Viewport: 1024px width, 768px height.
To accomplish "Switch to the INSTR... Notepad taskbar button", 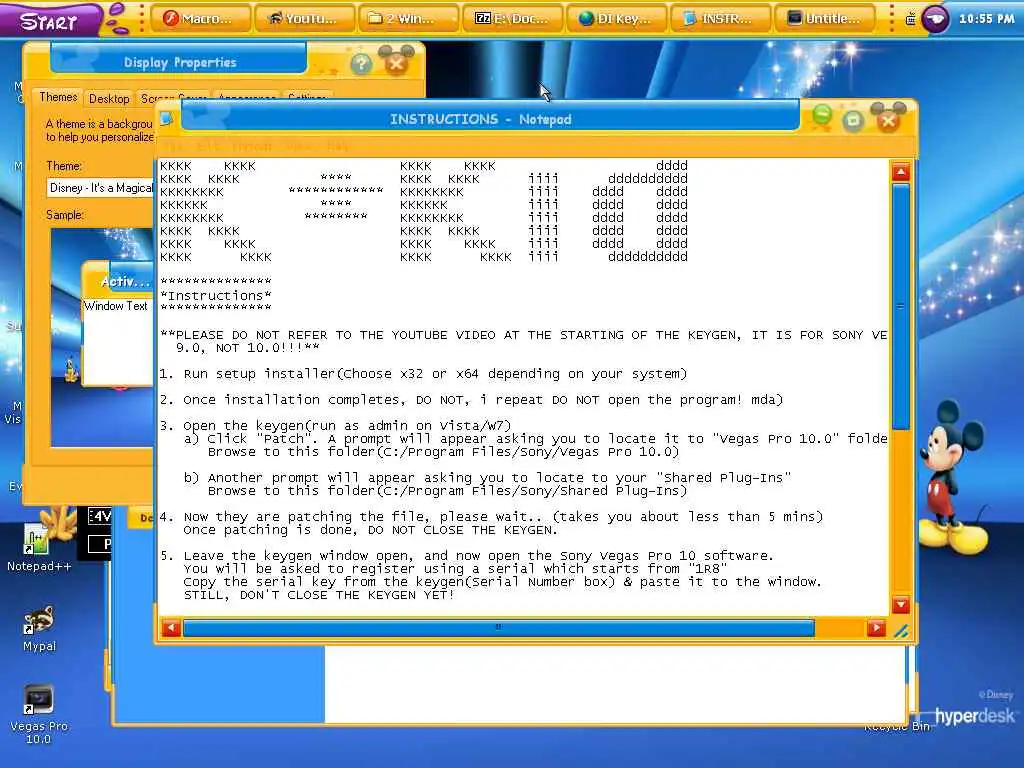I will click(x=721, y=19).
